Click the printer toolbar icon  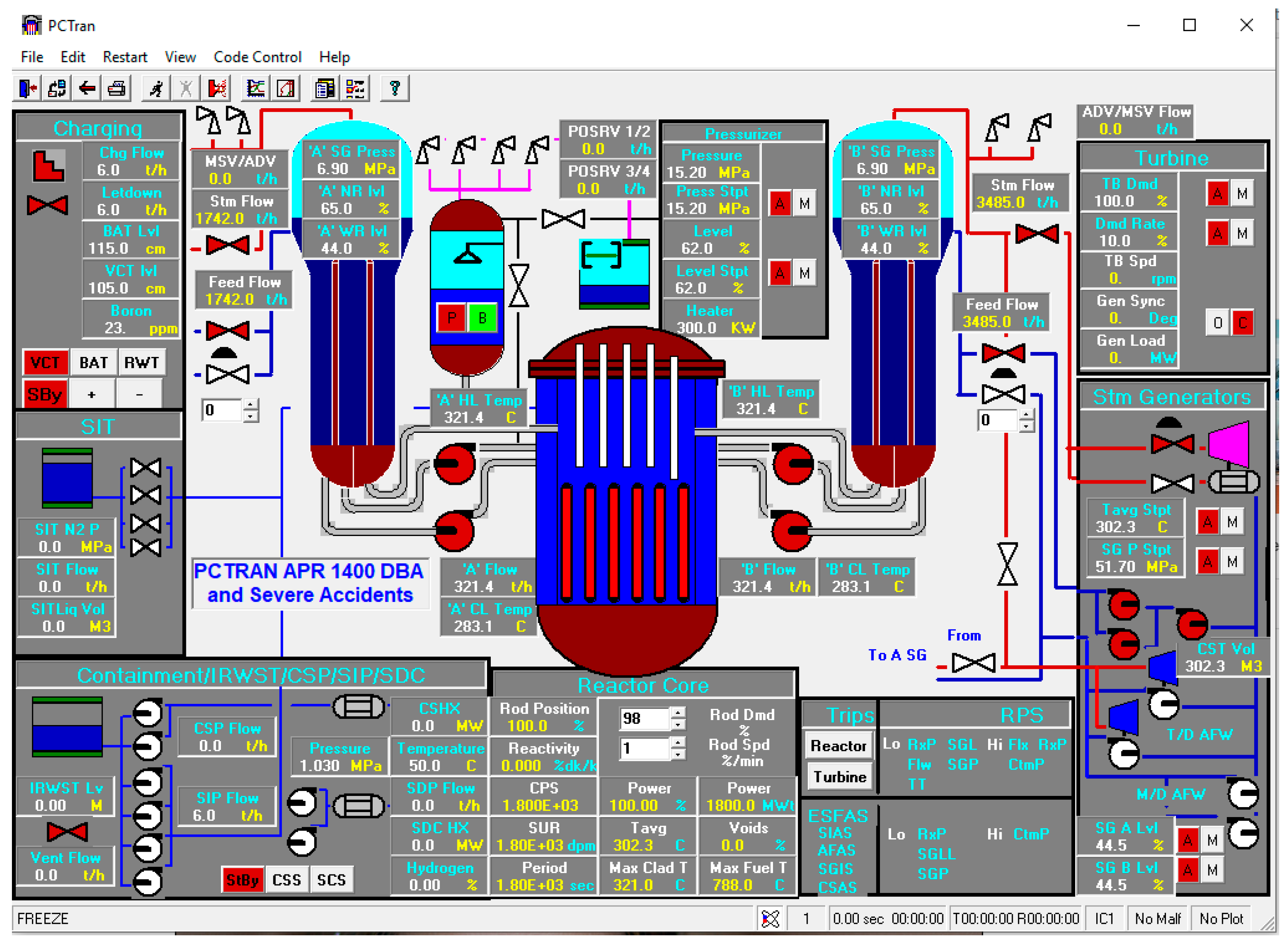[x=117, y=89]
